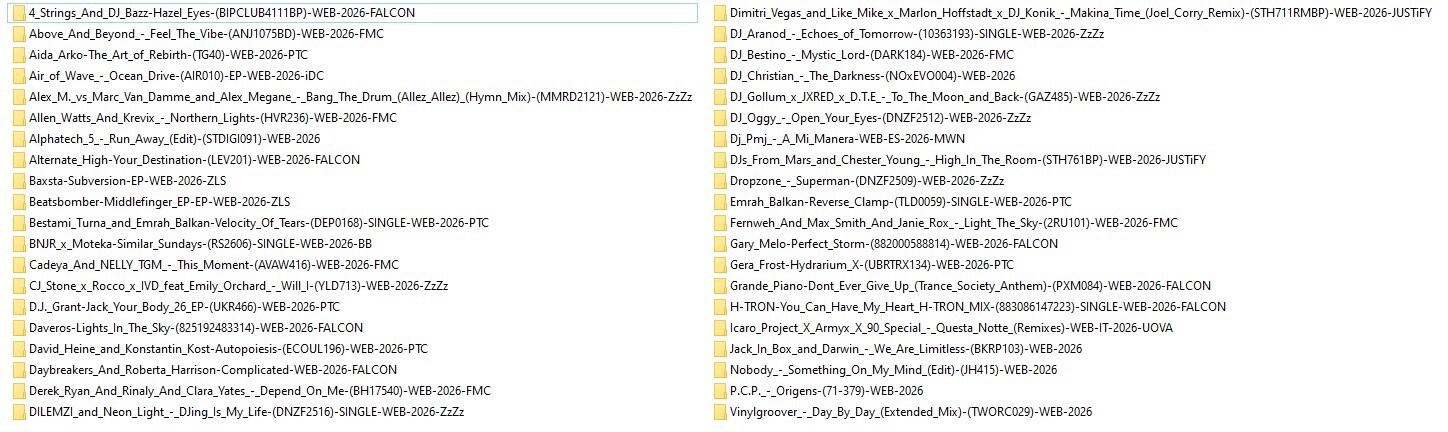Click folder icon of DJ_Aranod_-_Echoes_of_Tomorrow
1448x432 pixels.
coord(720,34)
